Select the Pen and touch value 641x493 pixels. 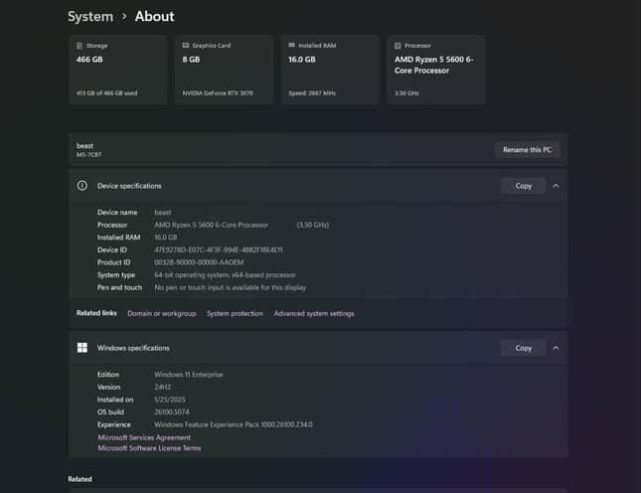pos(230,287)
